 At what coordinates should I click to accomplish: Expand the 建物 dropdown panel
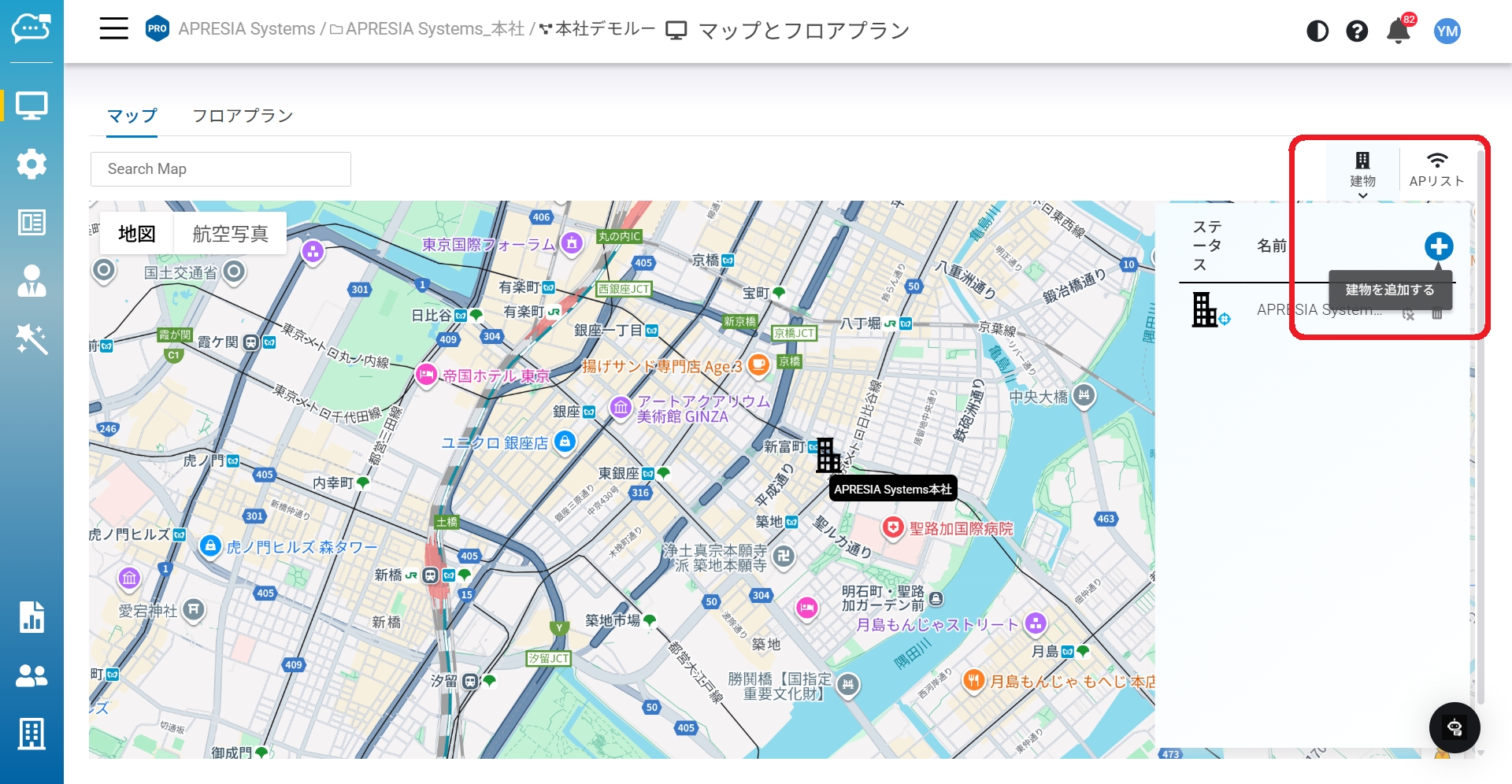coord(1362,174)
